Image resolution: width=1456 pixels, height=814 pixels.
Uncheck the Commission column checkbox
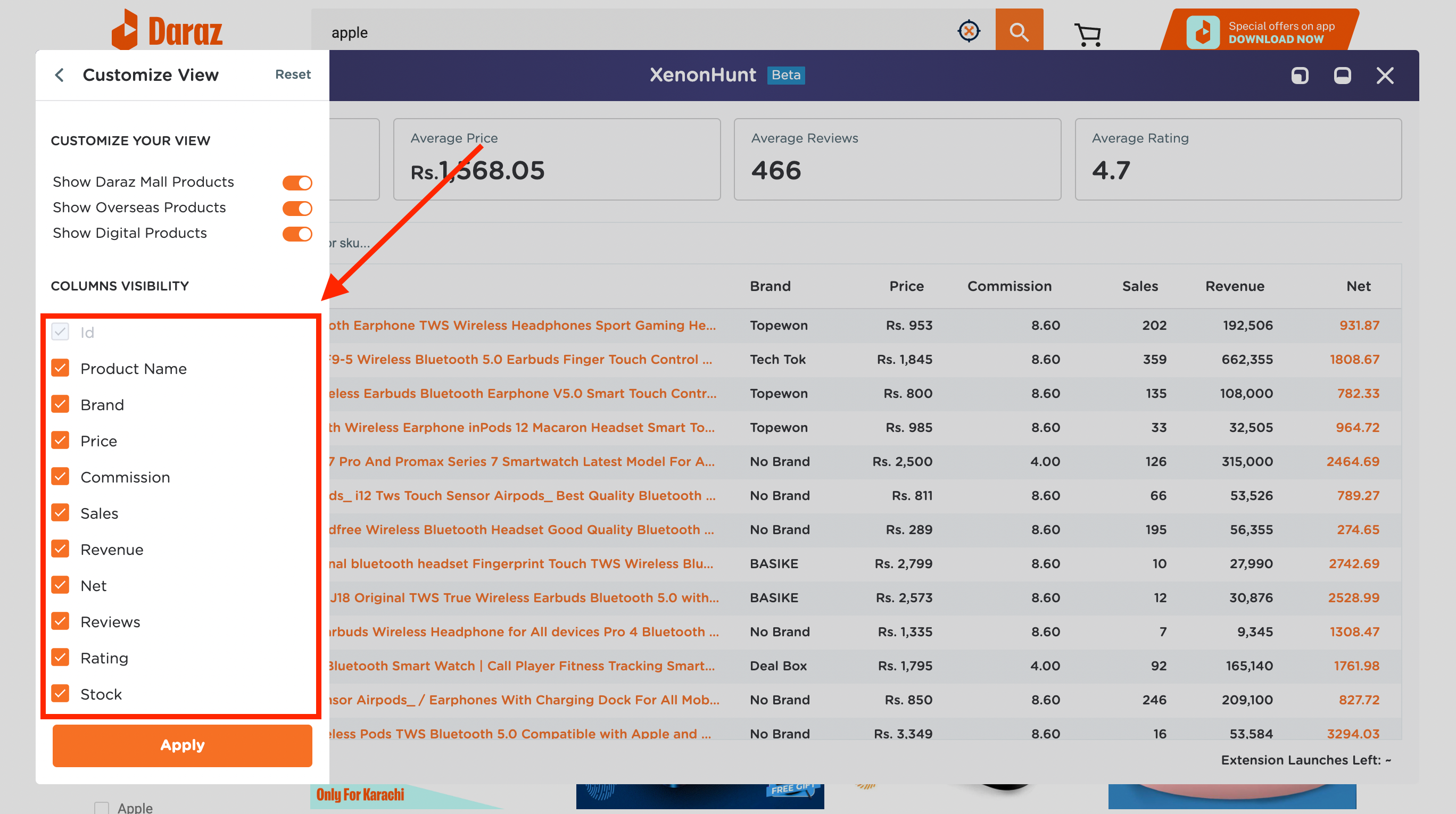coord(61,477)
